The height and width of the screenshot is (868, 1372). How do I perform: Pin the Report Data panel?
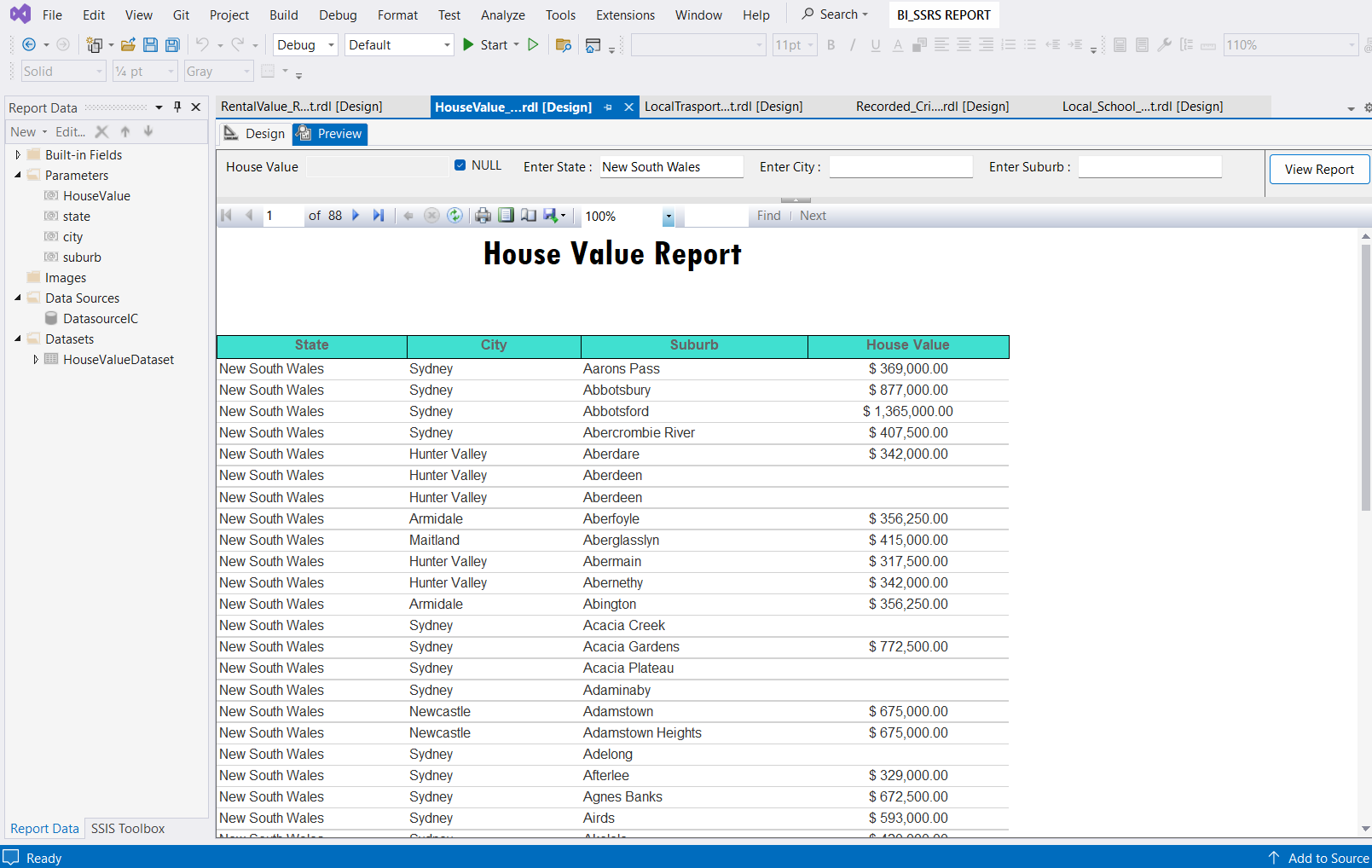(x=177, y=107)
